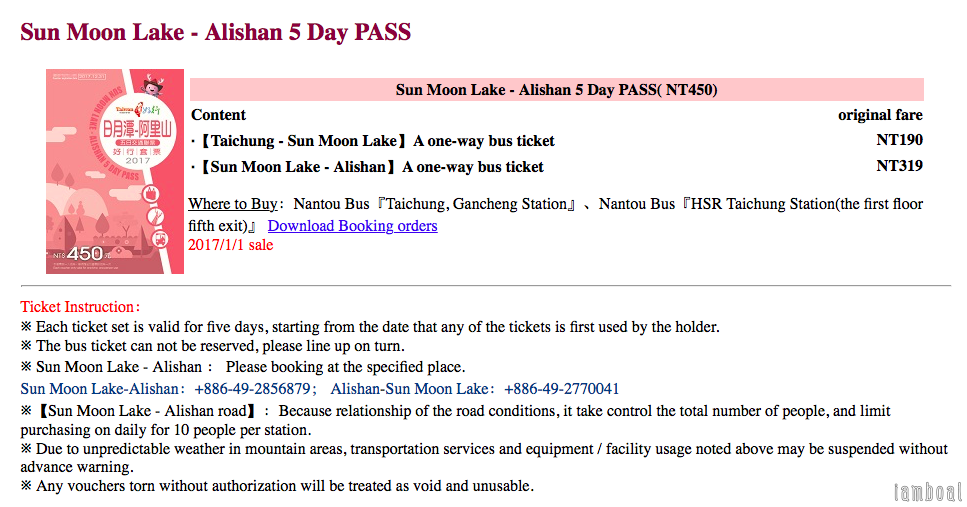Click the Where to Buy underlined label
Screen dimensions: 967x507
(x=232, y=204)
